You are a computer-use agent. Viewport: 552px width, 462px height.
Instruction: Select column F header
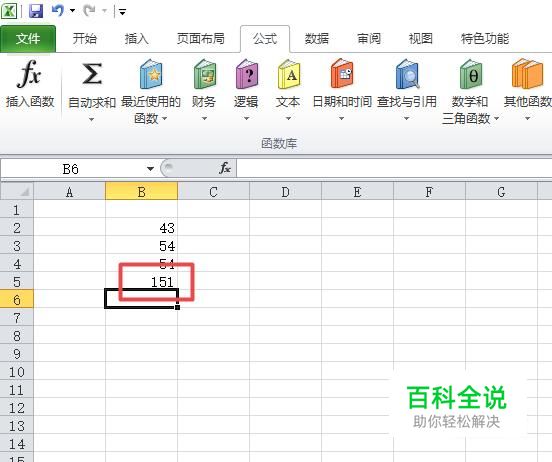[429, 192]
